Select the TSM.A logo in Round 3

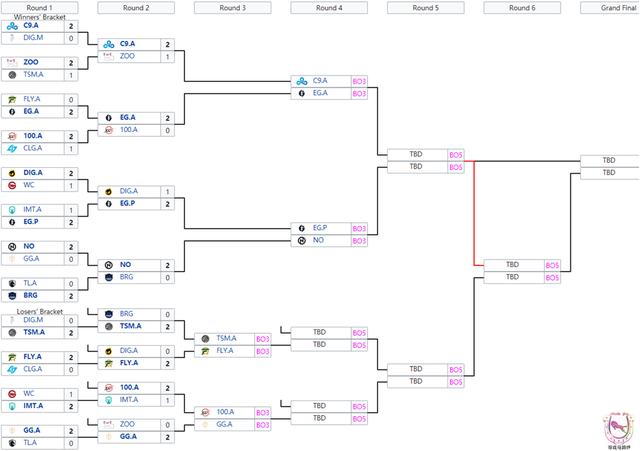tap(205, 339)
